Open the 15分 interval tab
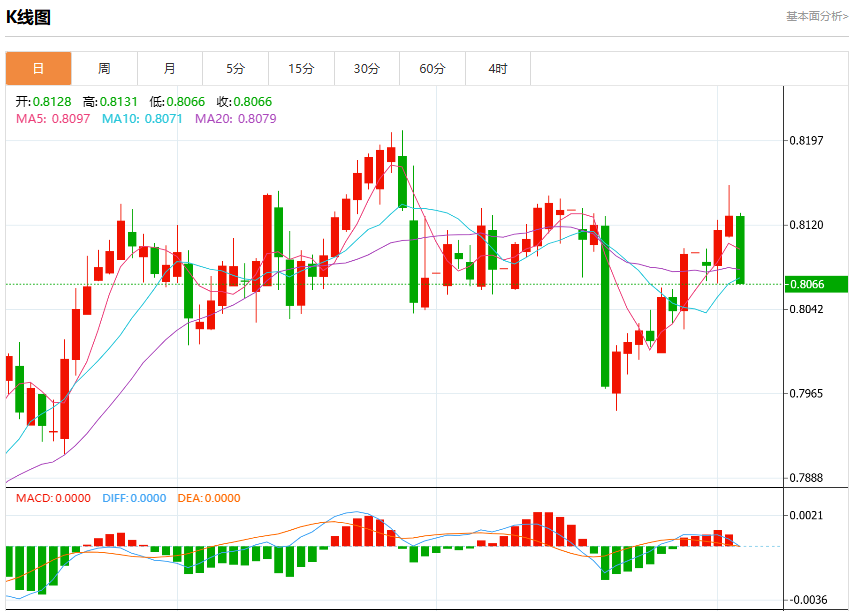Screen dimensions: 855x611 click(x=302, y=69)
